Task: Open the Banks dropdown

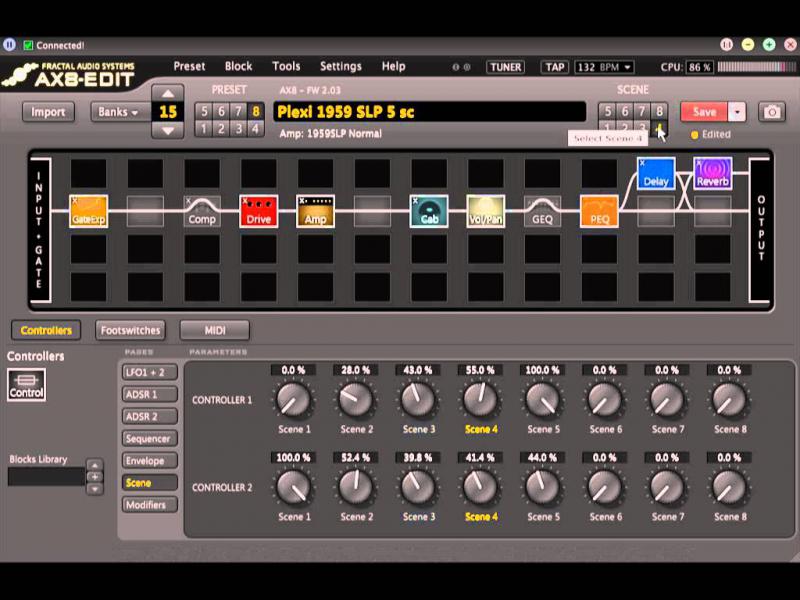Action: coord(118,112)
